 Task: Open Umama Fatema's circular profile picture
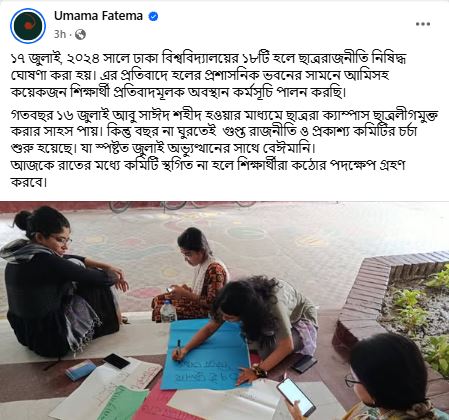[x=28, y=26]
